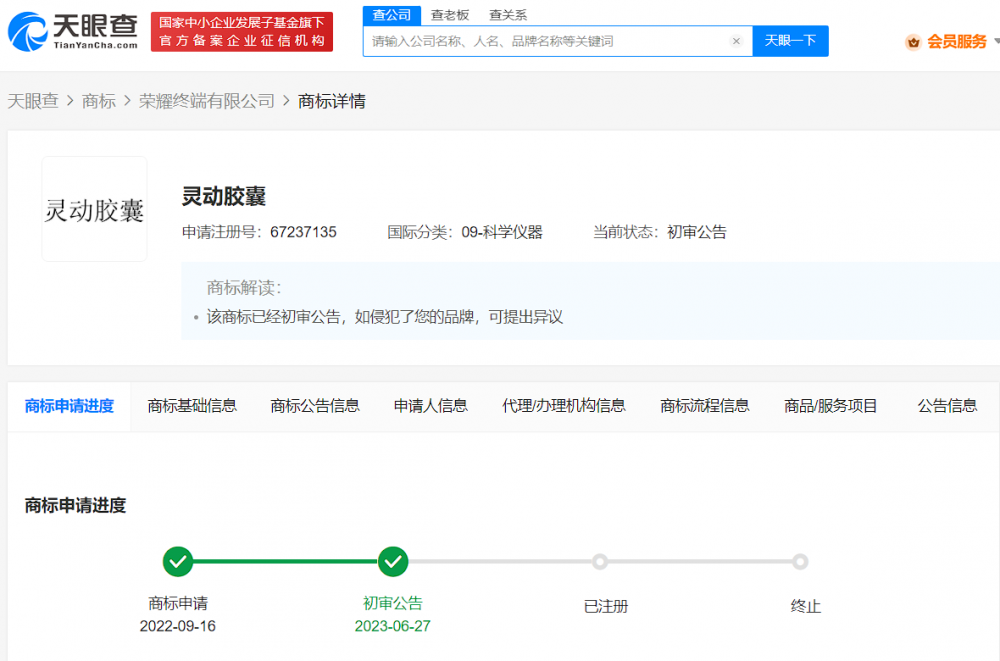Switch to 商标公告信息 tab
Viewport: 1000px width, 661px height.
click(x=315, y=406)
